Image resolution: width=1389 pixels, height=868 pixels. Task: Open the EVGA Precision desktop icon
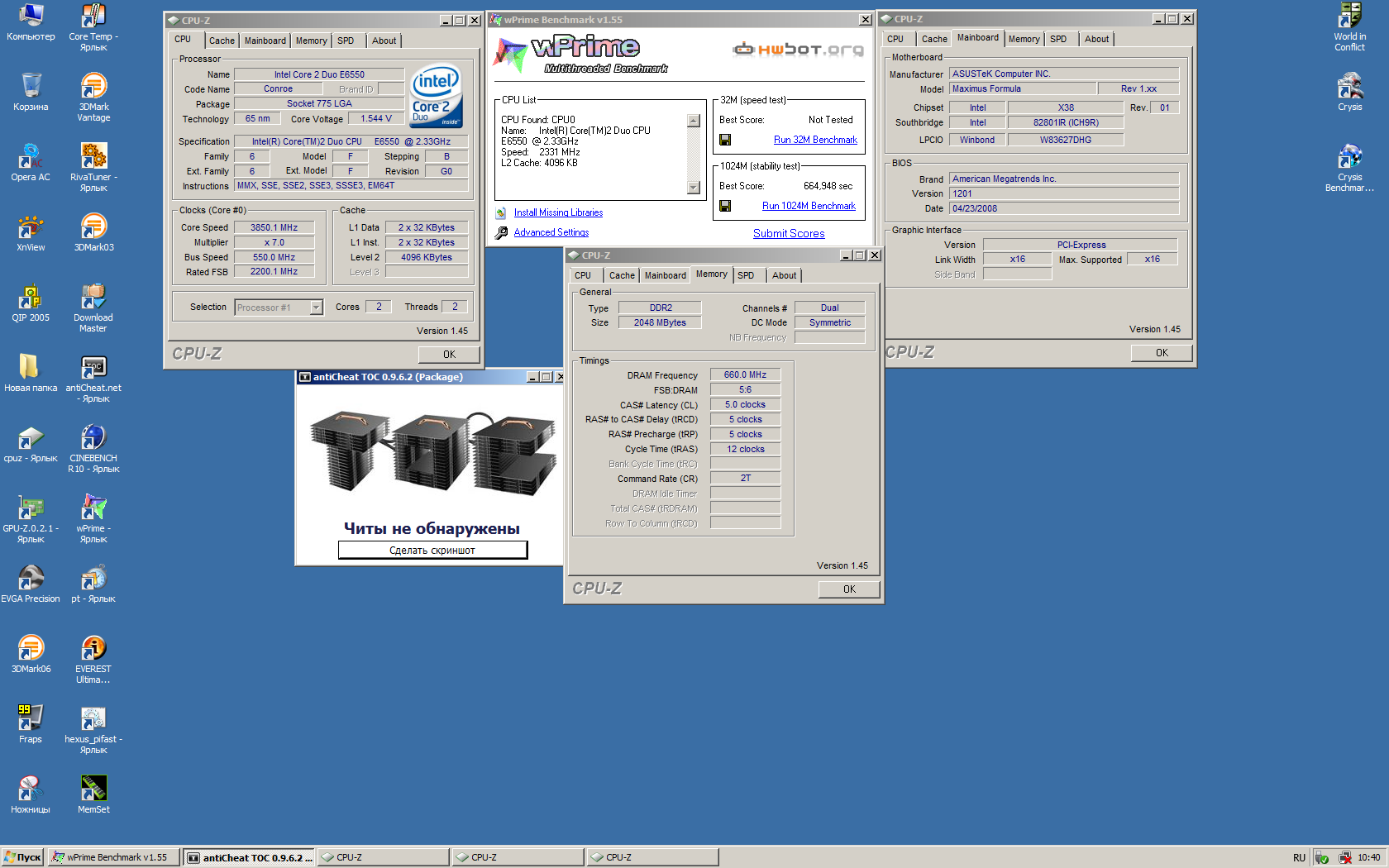tap(31, 578)
